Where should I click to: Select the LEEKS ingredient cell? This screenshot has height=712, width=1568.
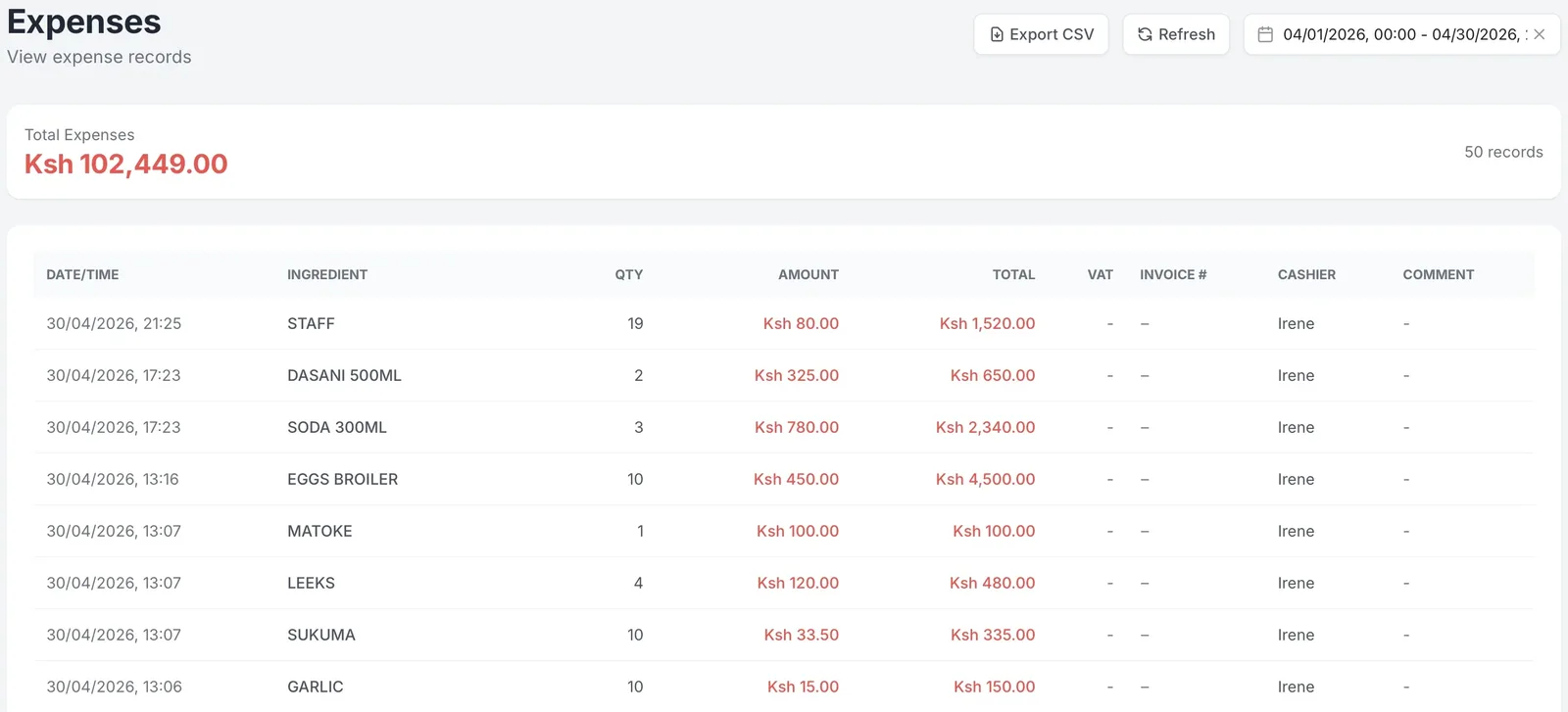(311, 583)
